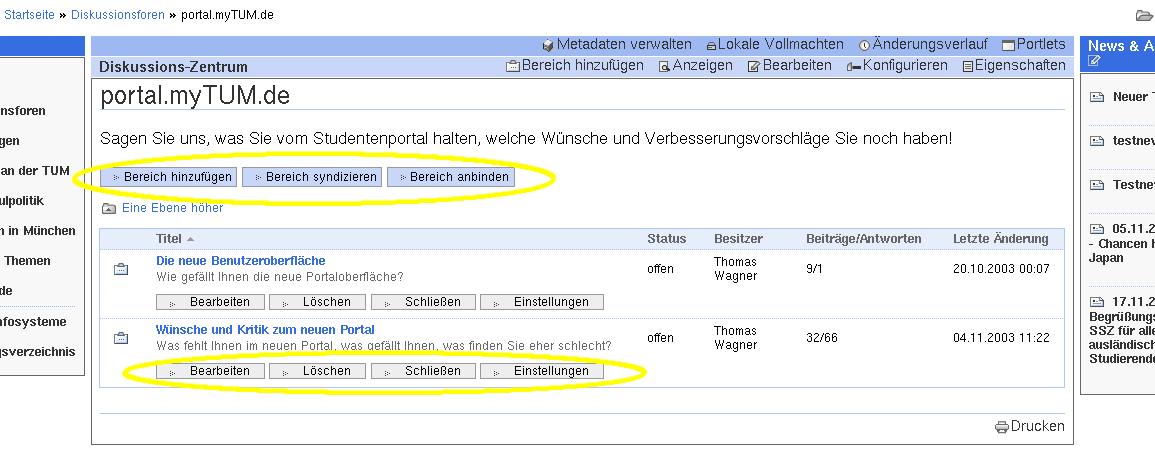Image resolution: width=1155 pixels, height=461 pixels.
Task: Open Wünsche und Kritik zum neuen Portal link
Action: pos(265,330)
